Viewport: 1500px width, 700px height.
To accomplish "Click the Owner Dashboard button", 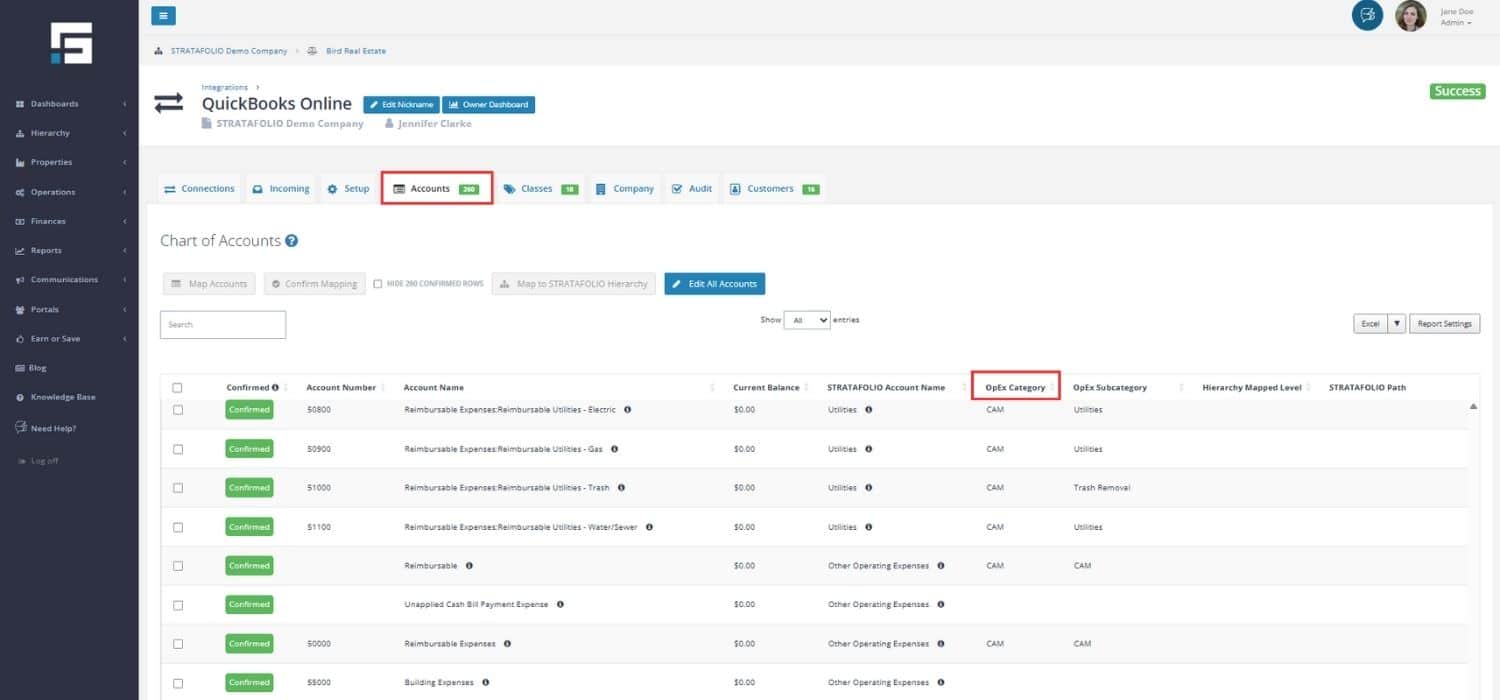I will pyautogui.click(x=488, y=105).
